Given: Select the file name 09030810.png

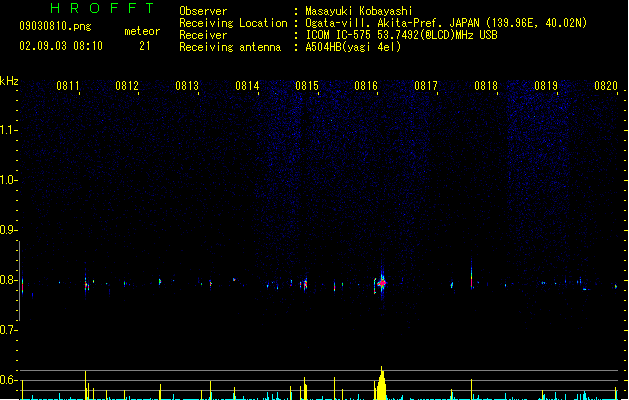Looking at the screenshot, I should [x=55, y=26].
